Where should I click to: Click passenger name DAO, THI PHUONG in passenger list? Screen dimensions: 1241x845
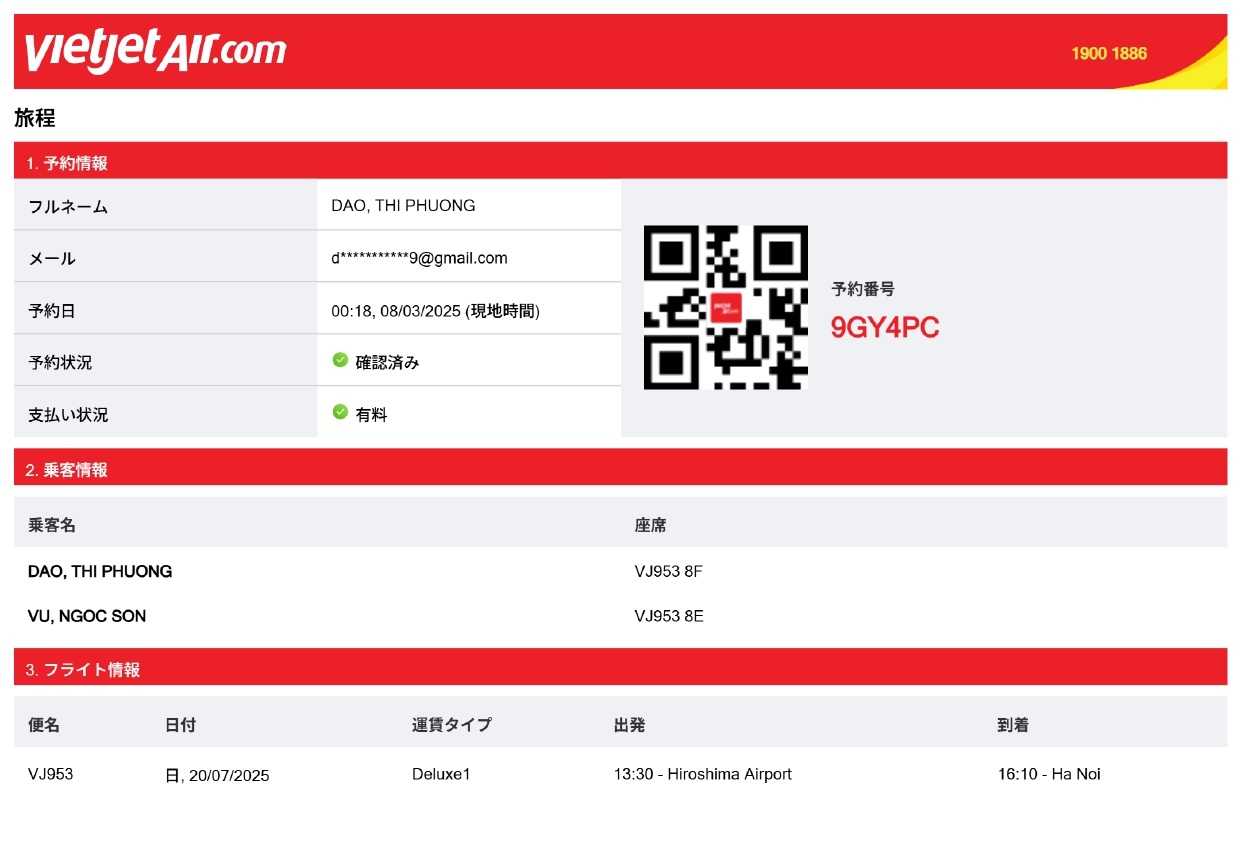(x=100, y=572)
